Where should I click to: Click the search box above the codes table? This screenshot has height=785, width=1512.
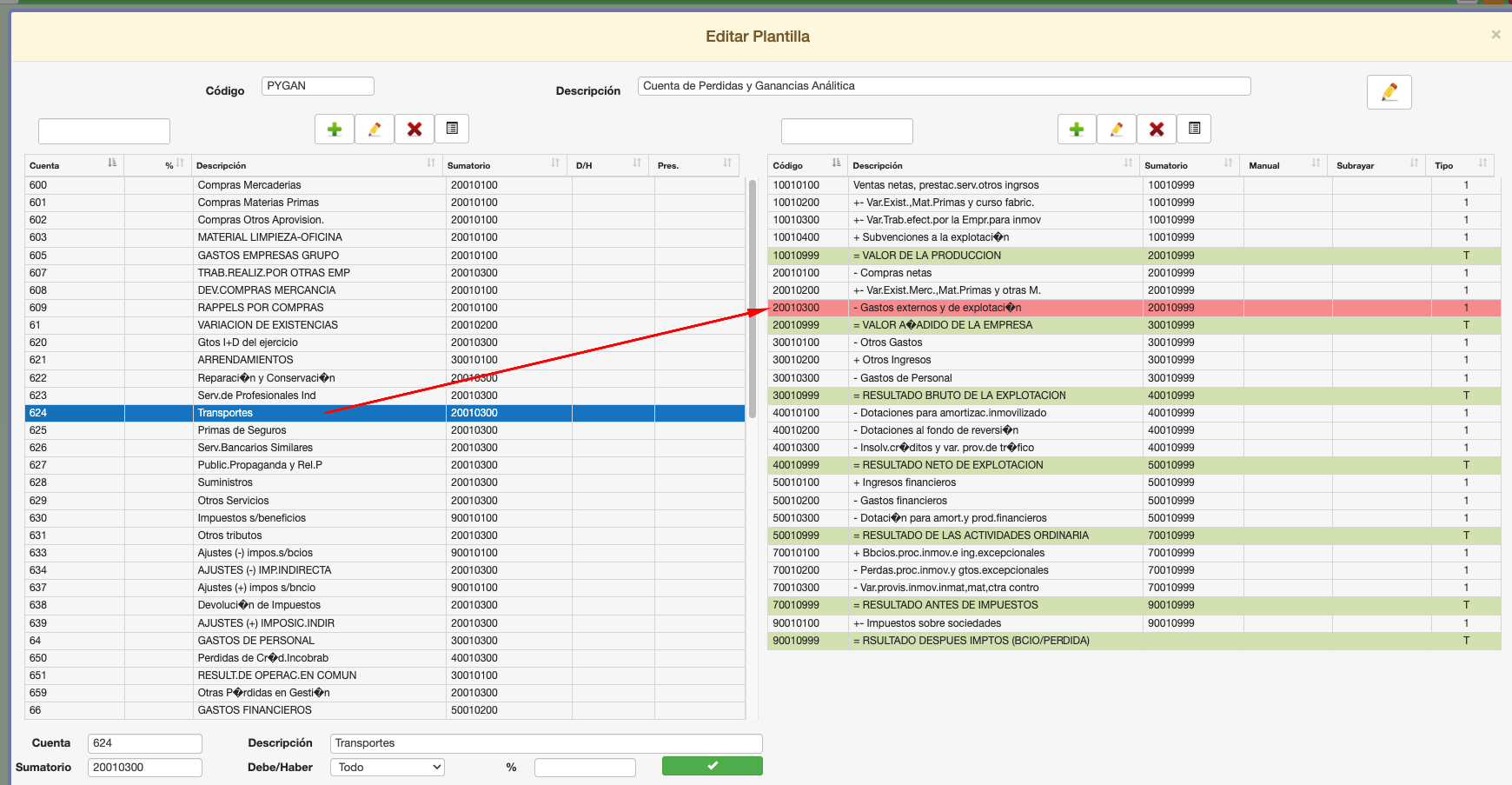point(846,131)
